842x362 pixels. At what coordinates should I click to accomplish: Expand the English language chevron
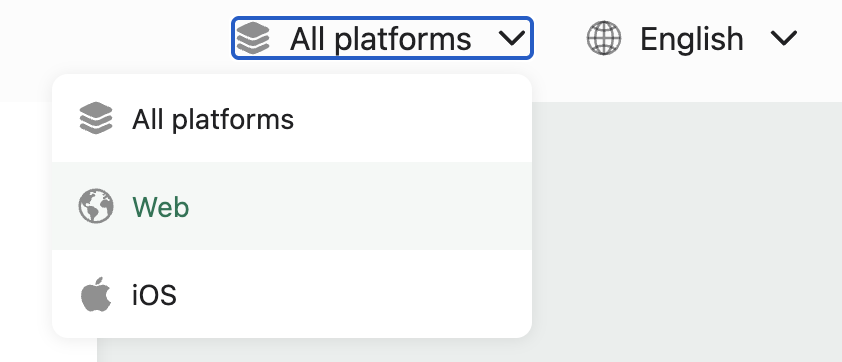[784, 38]
